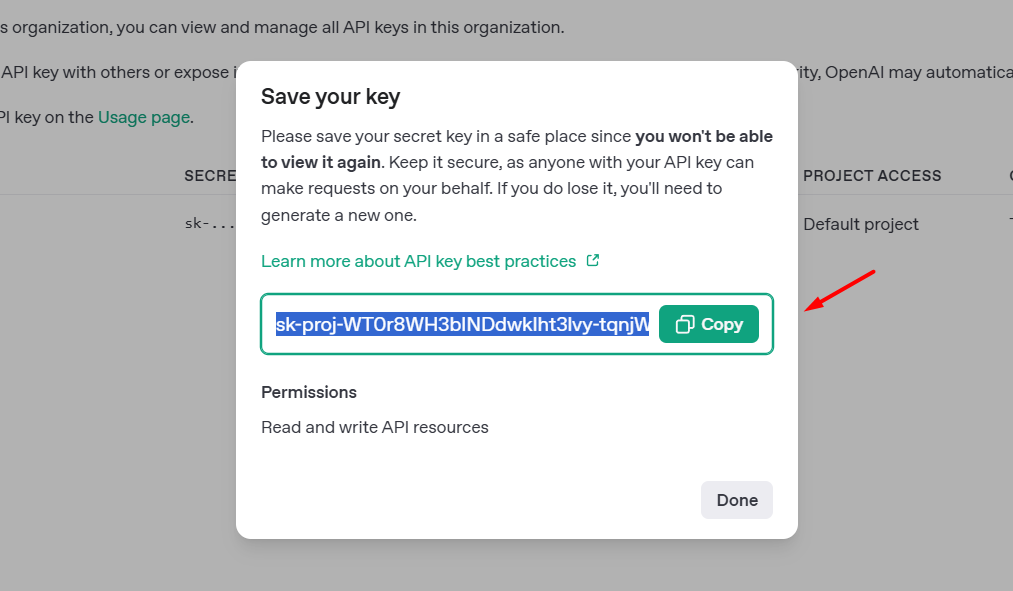Click the bold you won't be able warning

(704, 136)
